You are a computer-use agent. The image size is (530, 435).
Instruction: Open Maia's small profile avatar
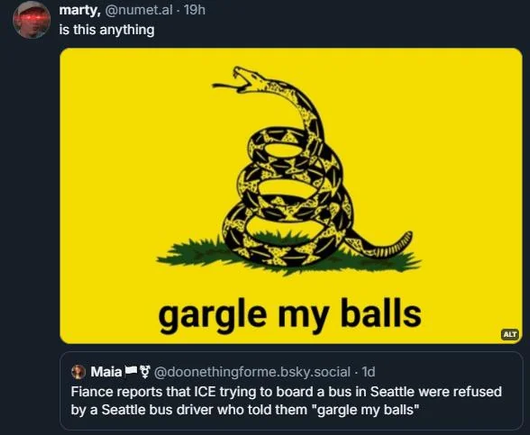(x=79, y=372)
